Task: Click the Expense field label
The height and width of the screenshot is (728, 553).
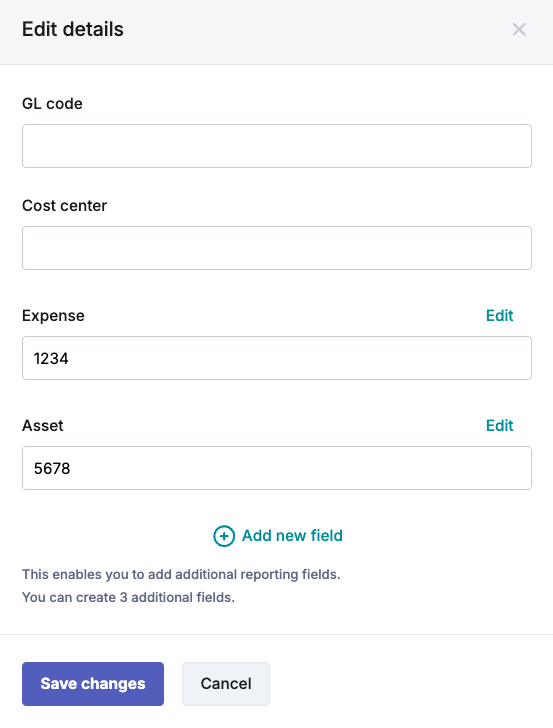Action: click(53, 316)
